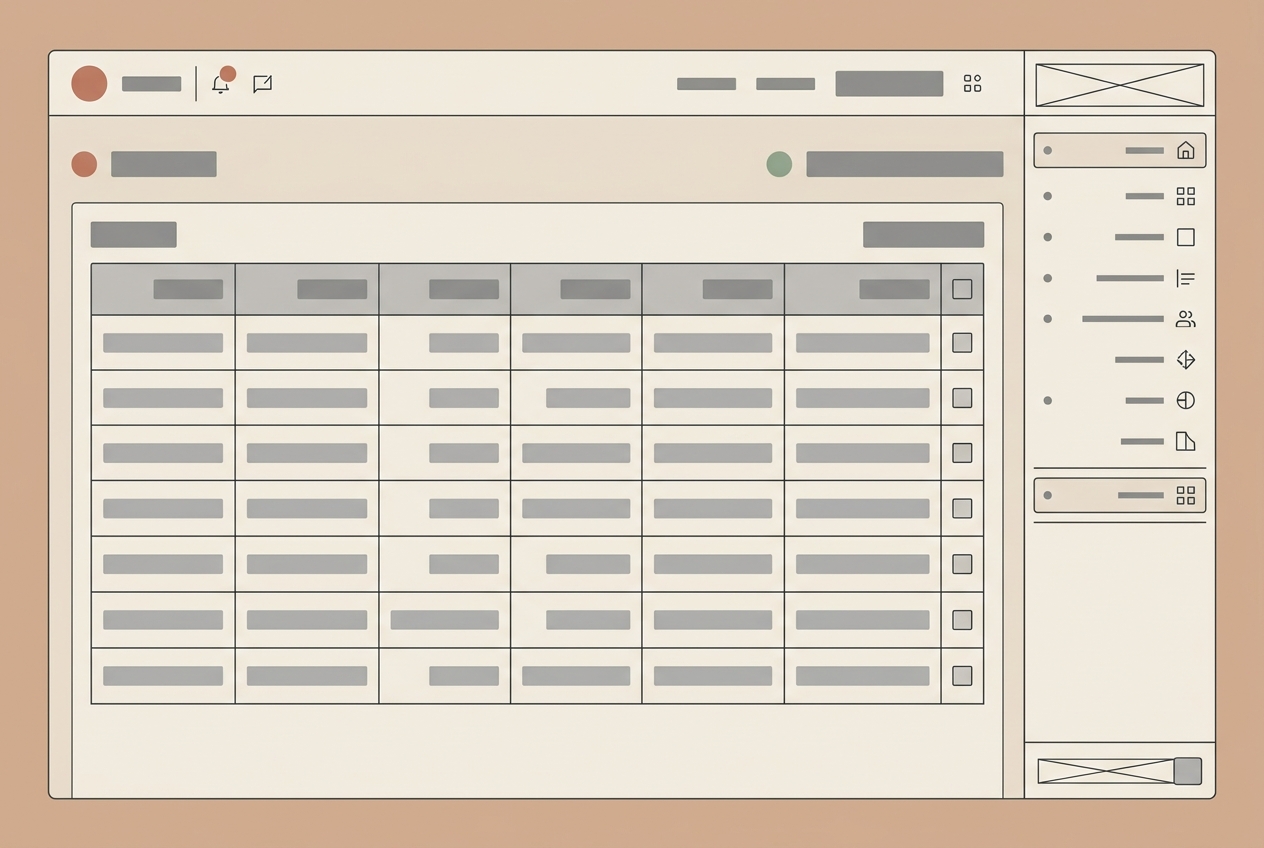Click the diamond-shaped icon in sidebar
Image resolution: width=1264 pixels, height=848 pixels.
pyautogui.click(x=1185, y=359)
